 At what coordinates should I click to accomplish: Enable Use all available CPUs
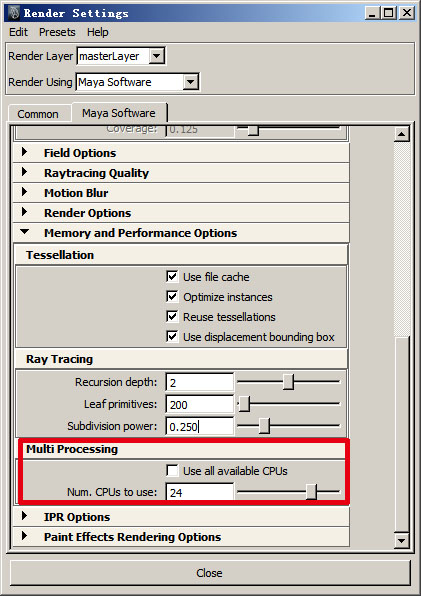172,471
